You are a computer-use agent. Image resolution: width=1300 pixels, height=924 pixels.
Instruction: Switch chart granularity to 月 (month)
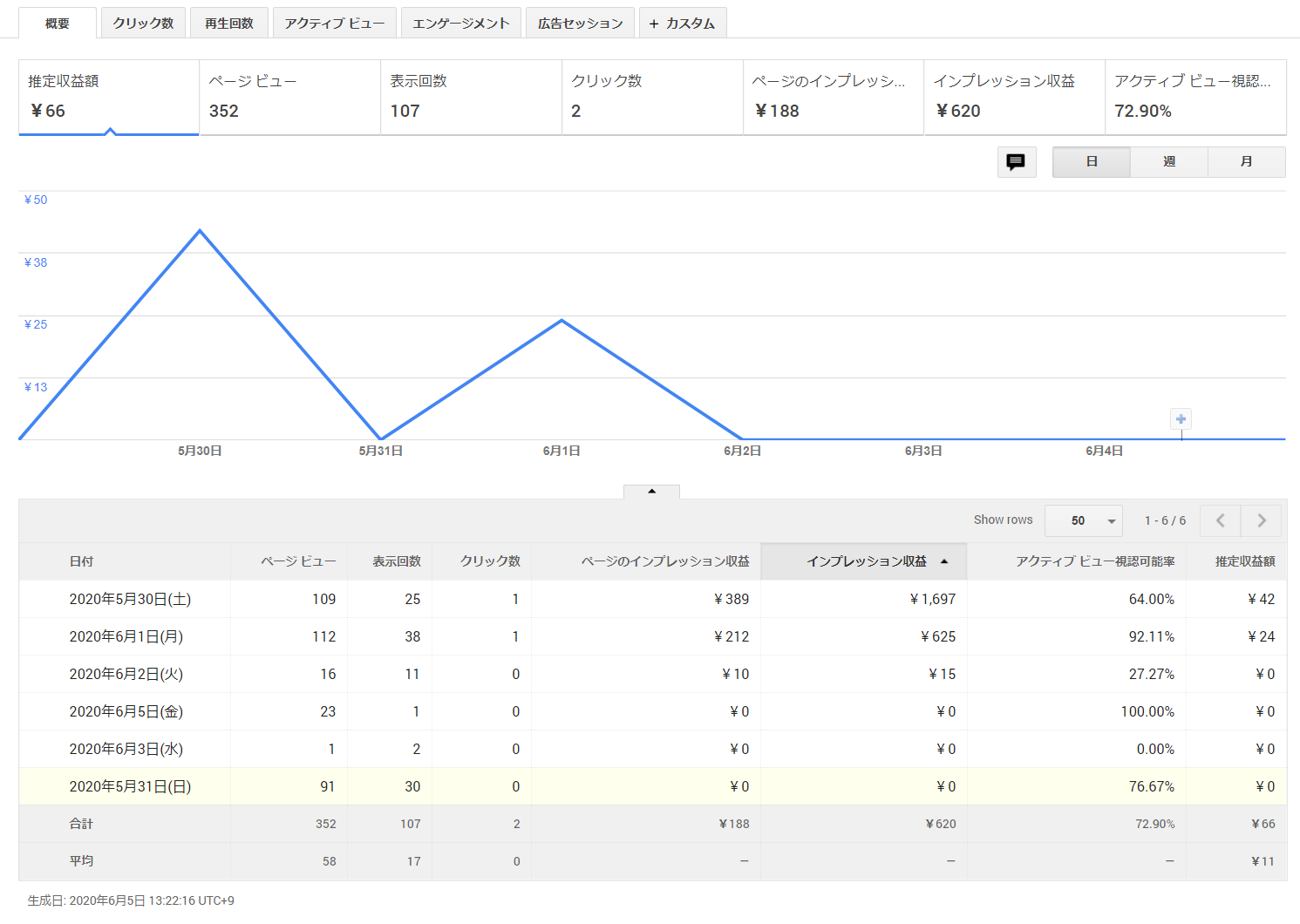tap(1246, 162)
